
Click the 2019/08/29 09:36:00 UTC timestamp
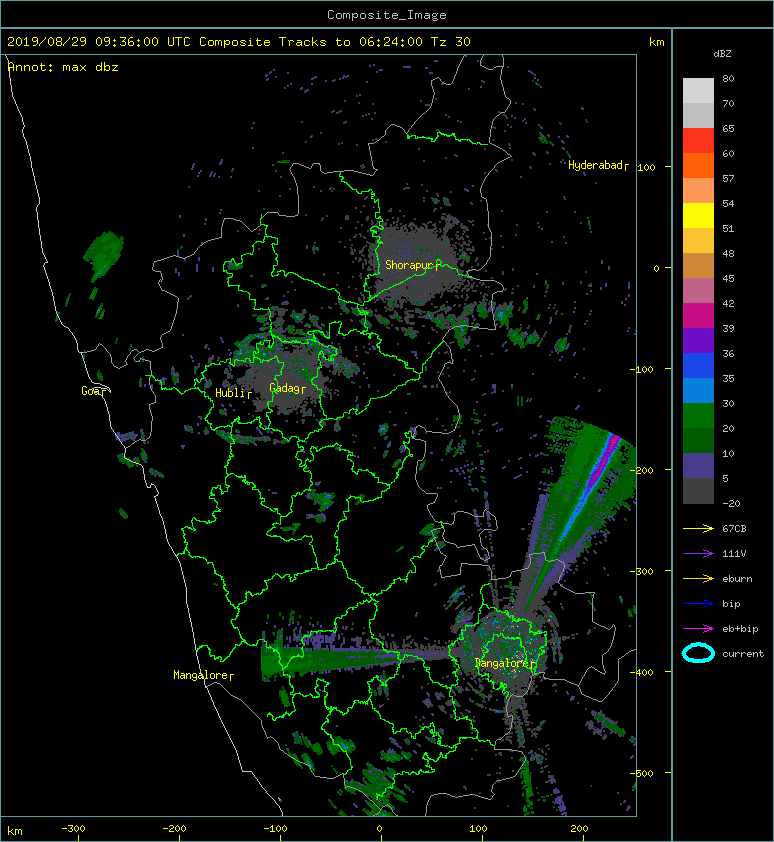99,42
